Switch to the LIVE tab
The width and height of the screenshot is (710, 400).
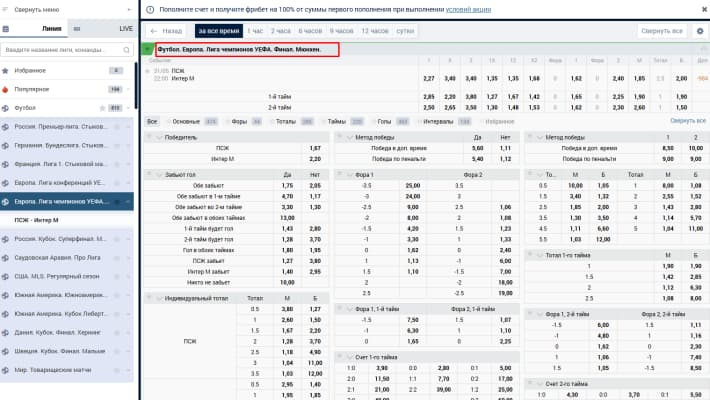coord(101,29)
